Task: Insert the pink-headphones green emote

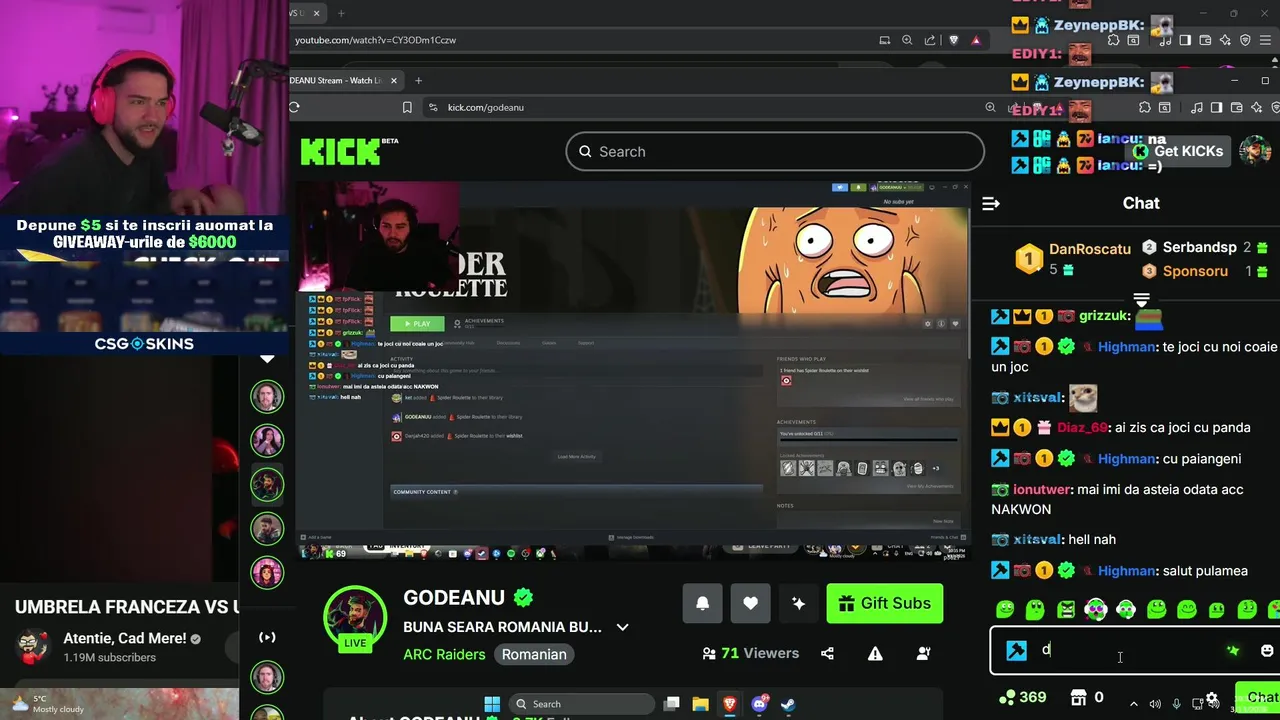Action: tap(1096, 609)
